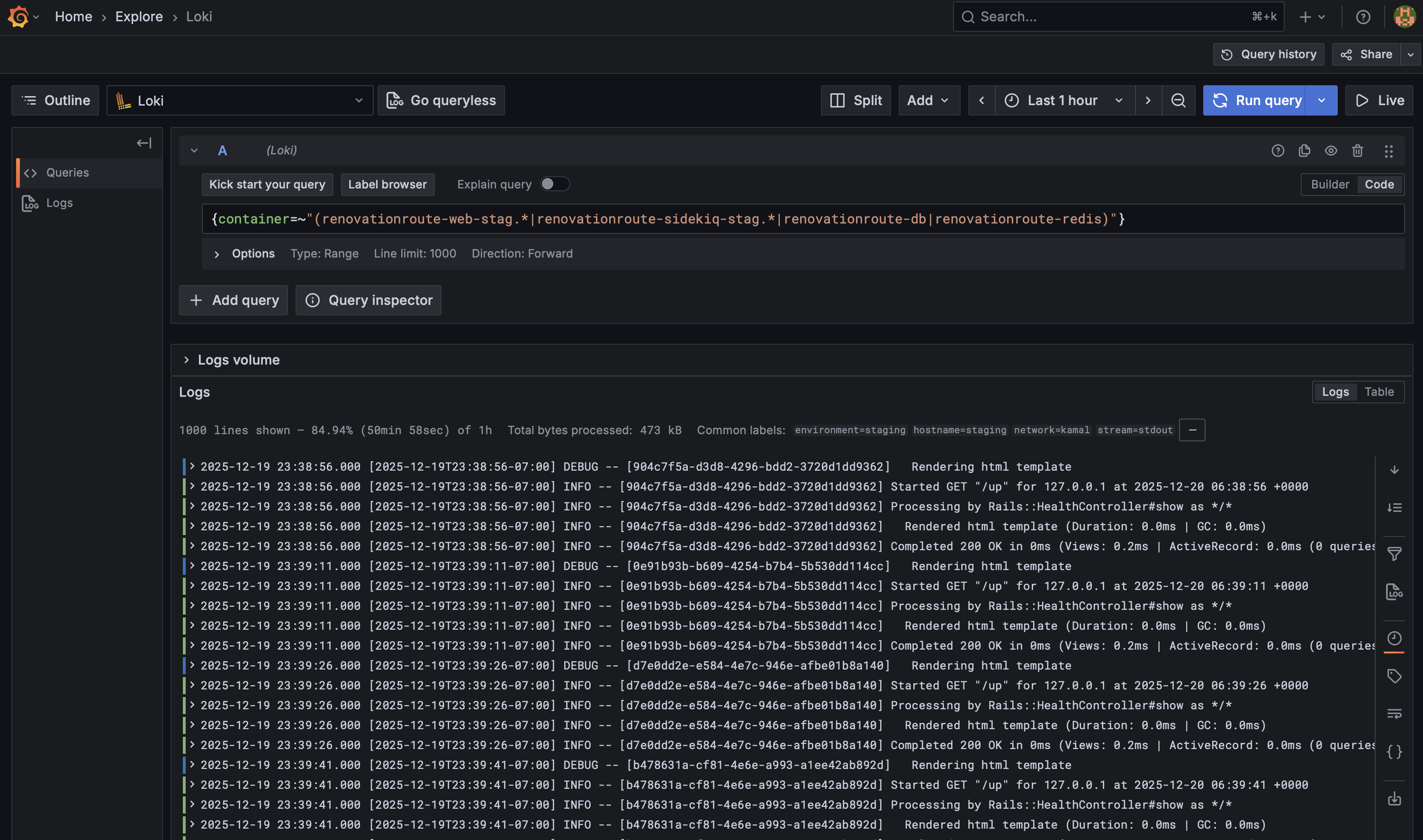Toggle Explain query switch

point(555,184)
